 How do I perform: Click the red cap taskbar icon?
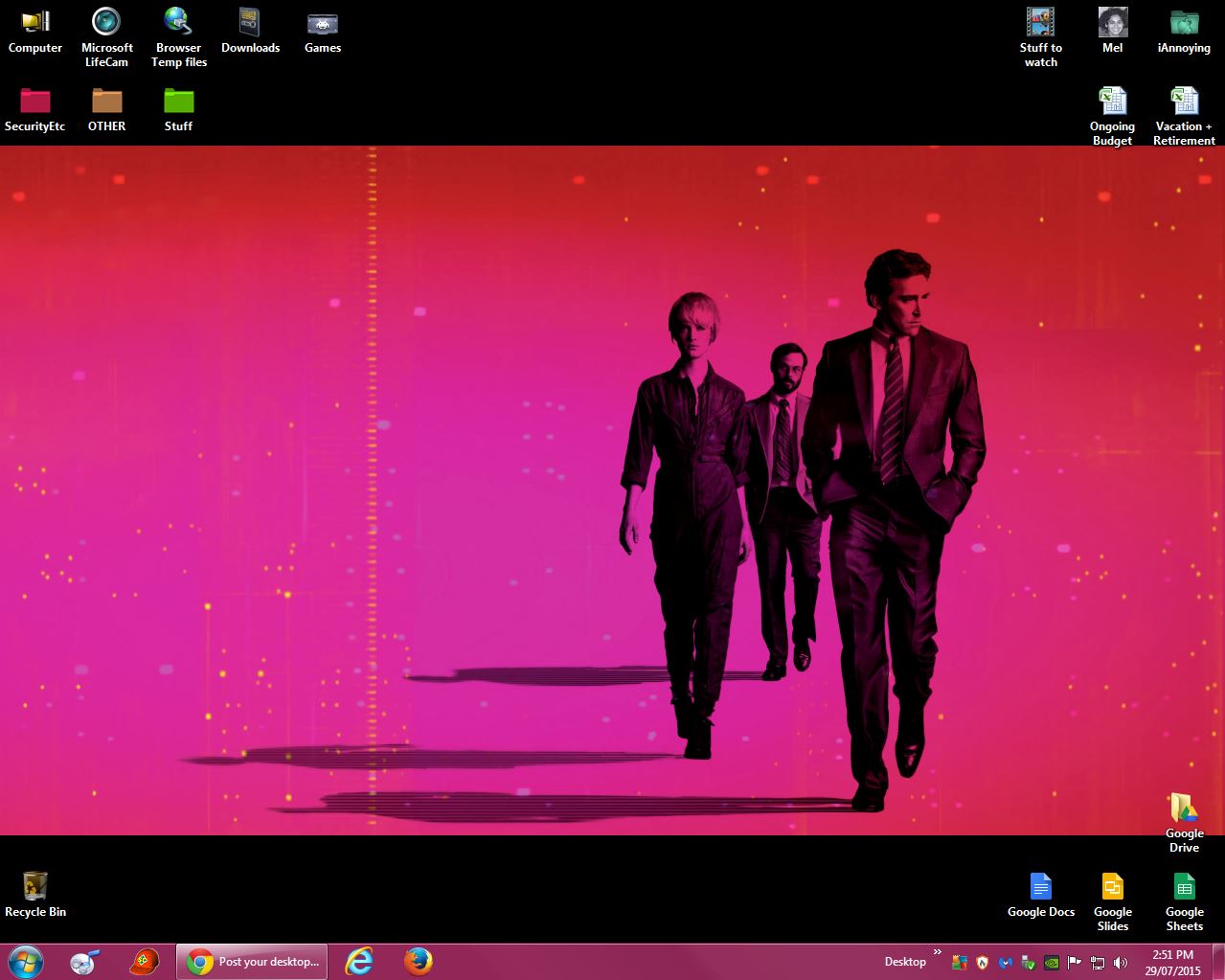[x=144, y=961]
